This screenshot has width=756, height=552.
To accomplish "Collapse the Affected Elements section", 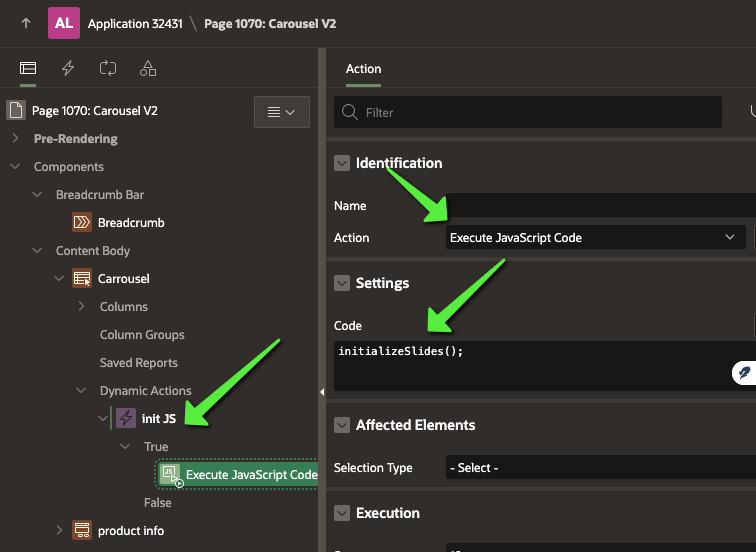I will (x=342, y=425).
